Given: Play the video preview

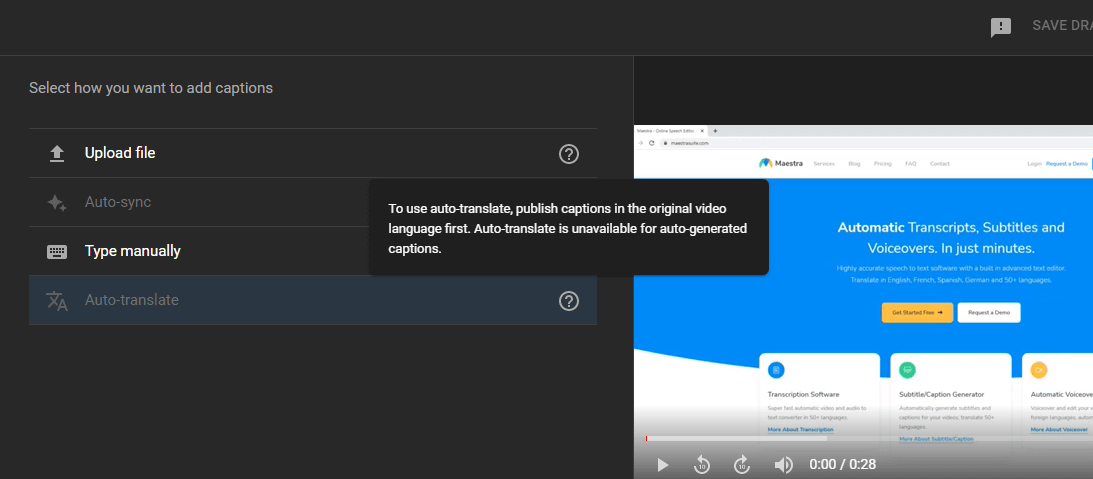Looking at the screenshot, I should (x=662, y=464).
